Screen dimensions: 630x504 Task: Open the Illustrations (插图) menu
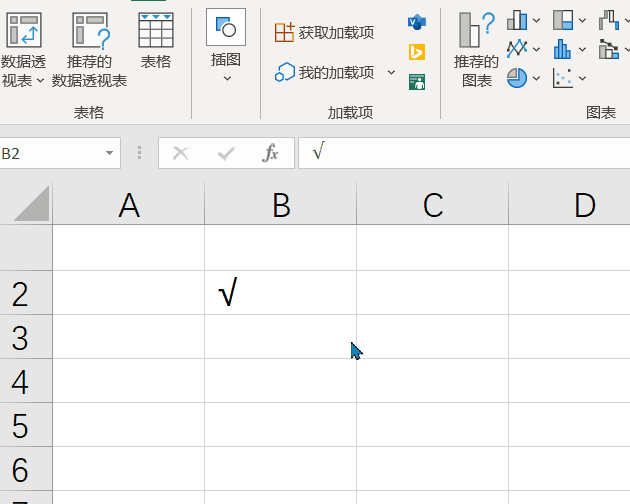click(226, 46)
